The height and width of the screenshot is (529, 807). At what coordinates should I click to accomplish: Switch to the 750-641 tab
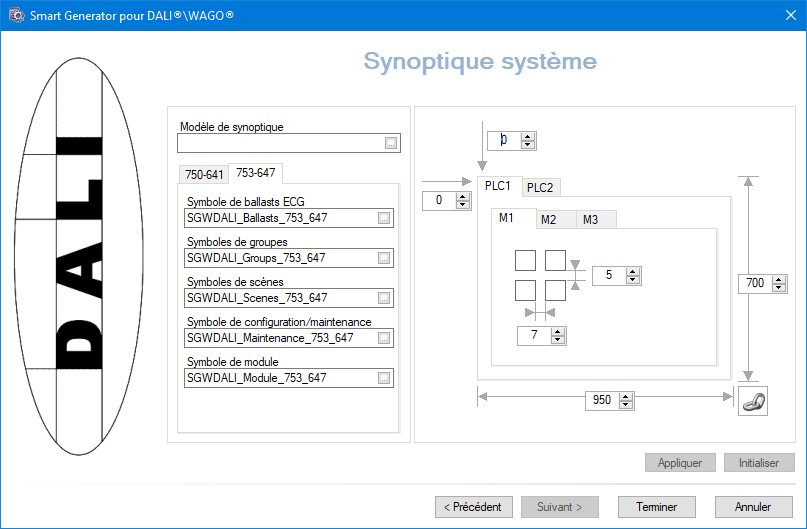click(x=204, y=175)
